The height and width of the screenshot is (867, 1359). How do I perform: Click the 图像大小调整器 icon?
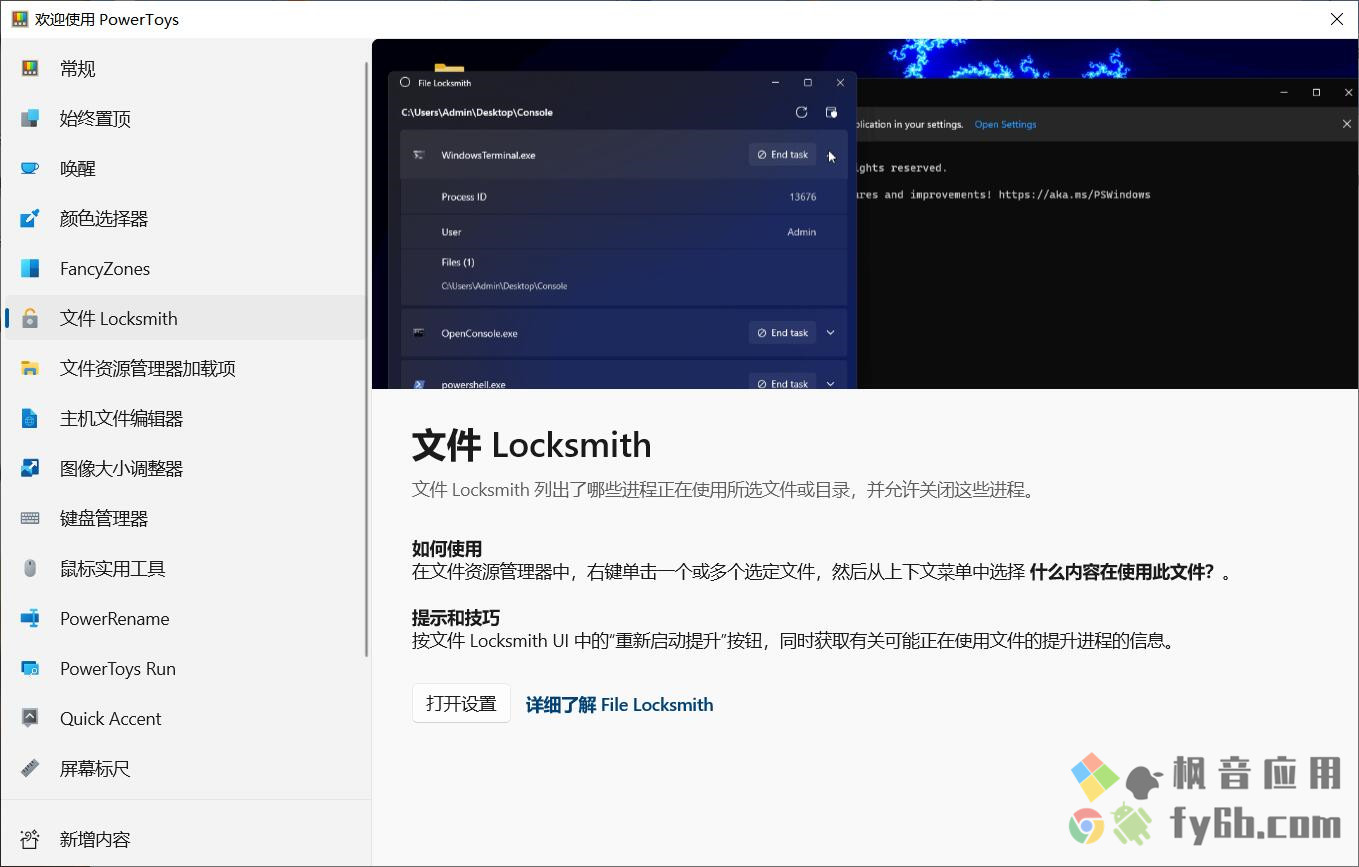pyautogui.click(x=30, y=469)
